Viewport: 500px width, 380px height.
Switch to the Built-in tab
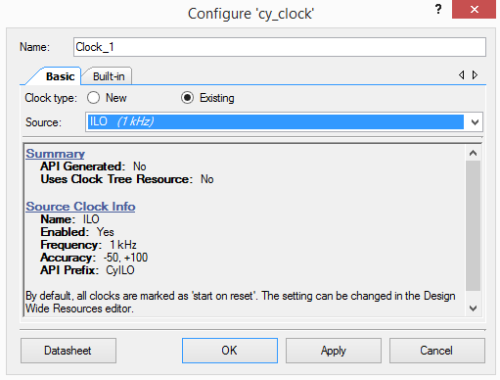pyautogui.click(x=109, y=76)
